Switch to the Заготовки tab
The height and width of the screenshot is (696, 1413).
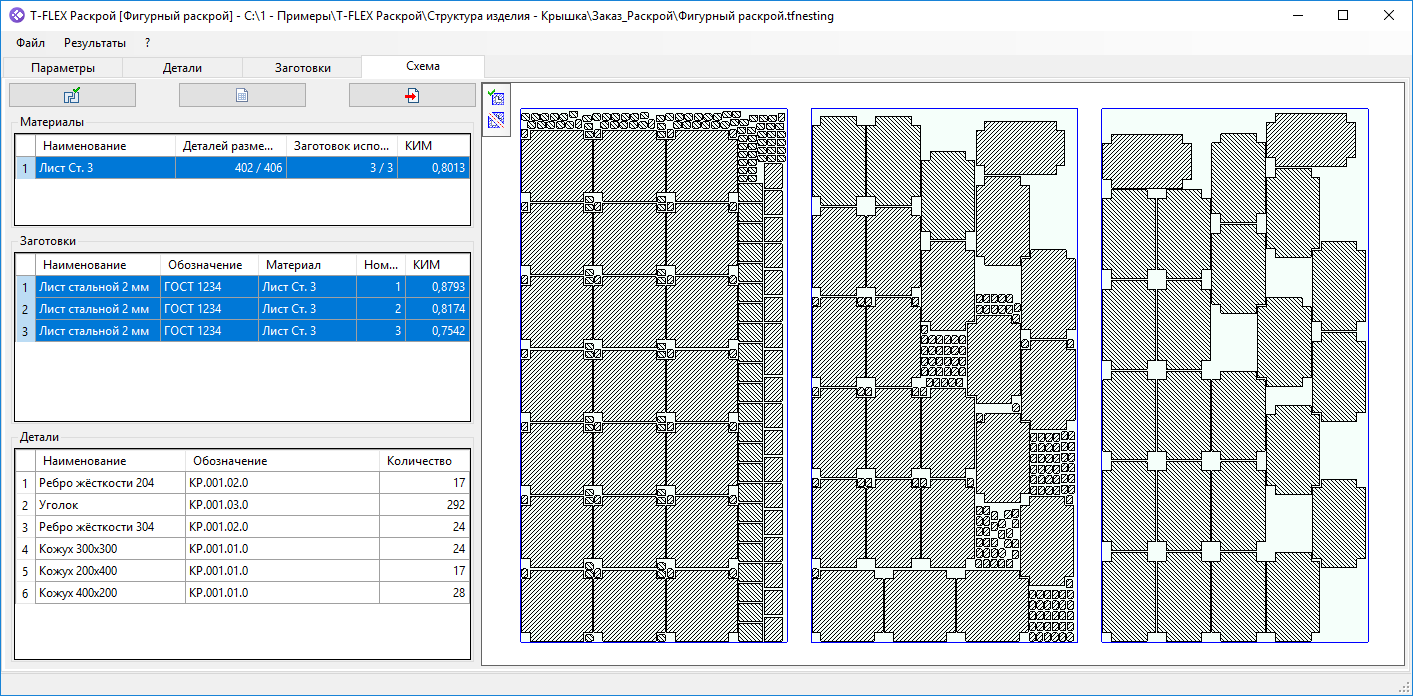[x=302, y=68]
